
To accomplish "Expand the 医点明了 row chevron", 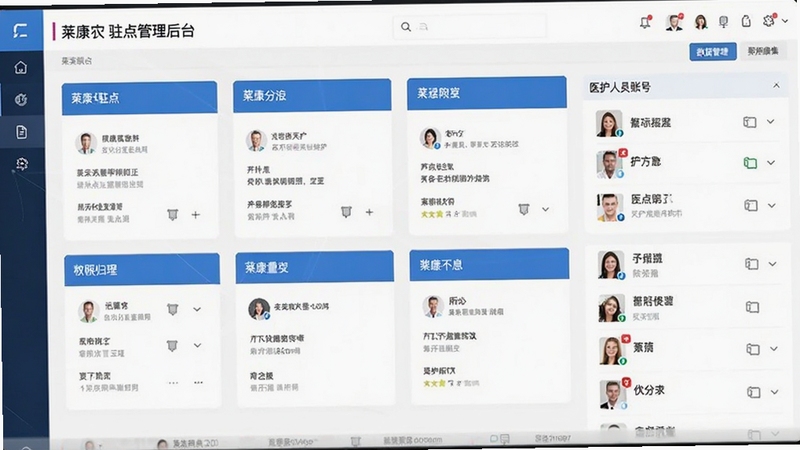I will [772, 206].
